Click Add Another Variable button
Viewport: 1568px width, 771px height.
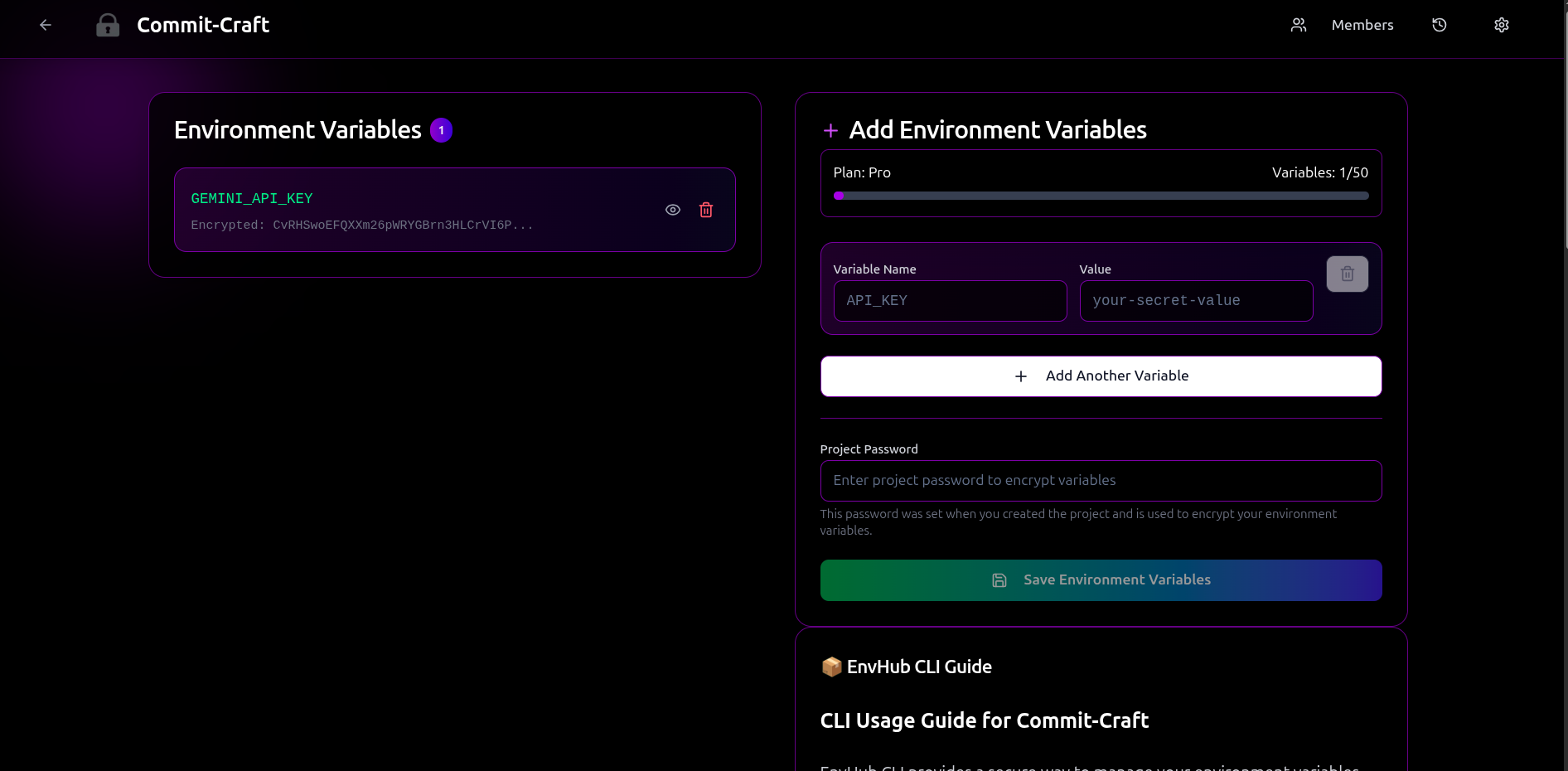click(1101, 376)
